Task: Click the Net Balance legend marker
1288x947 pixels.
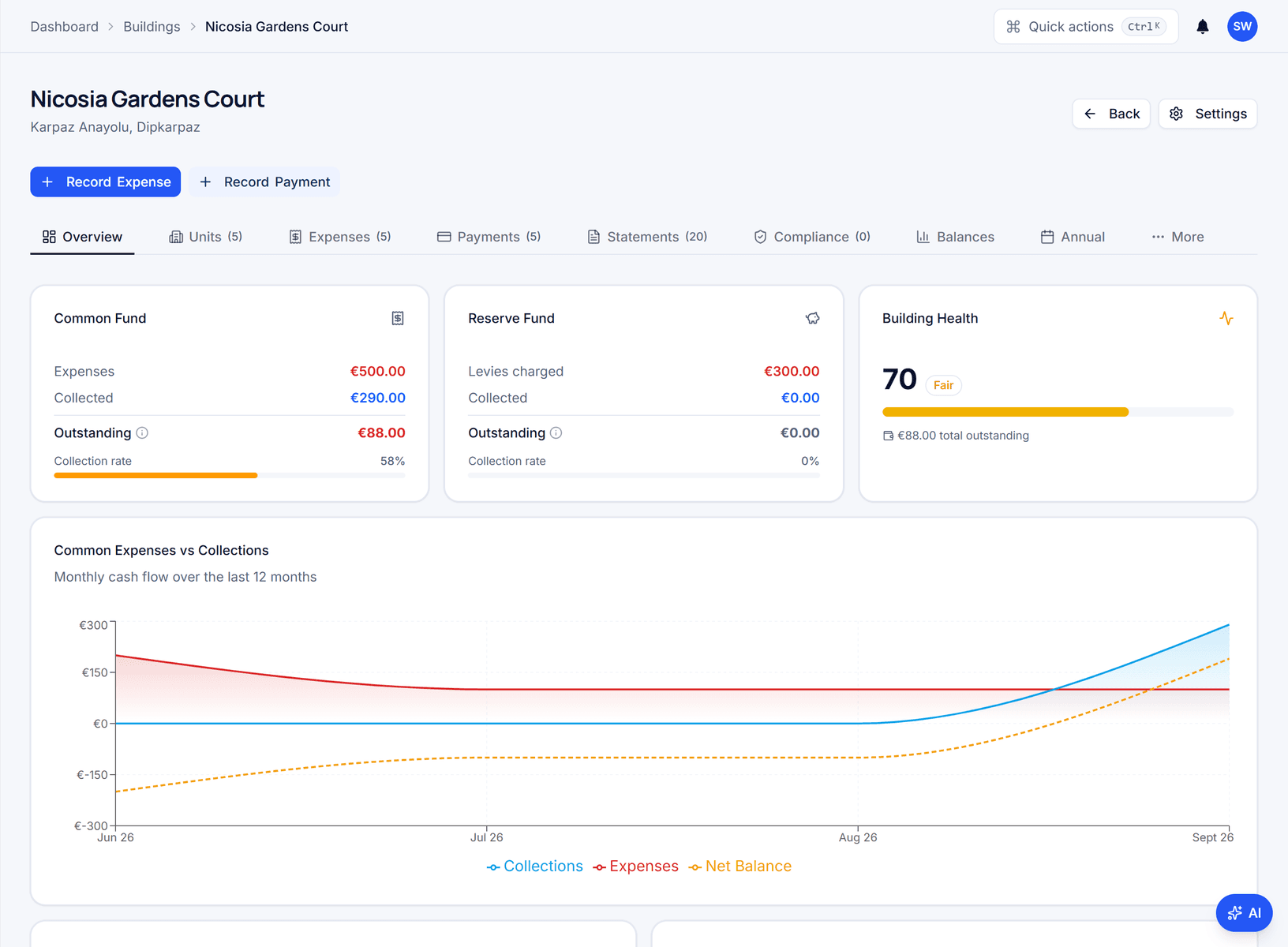Action: [695, 867]
